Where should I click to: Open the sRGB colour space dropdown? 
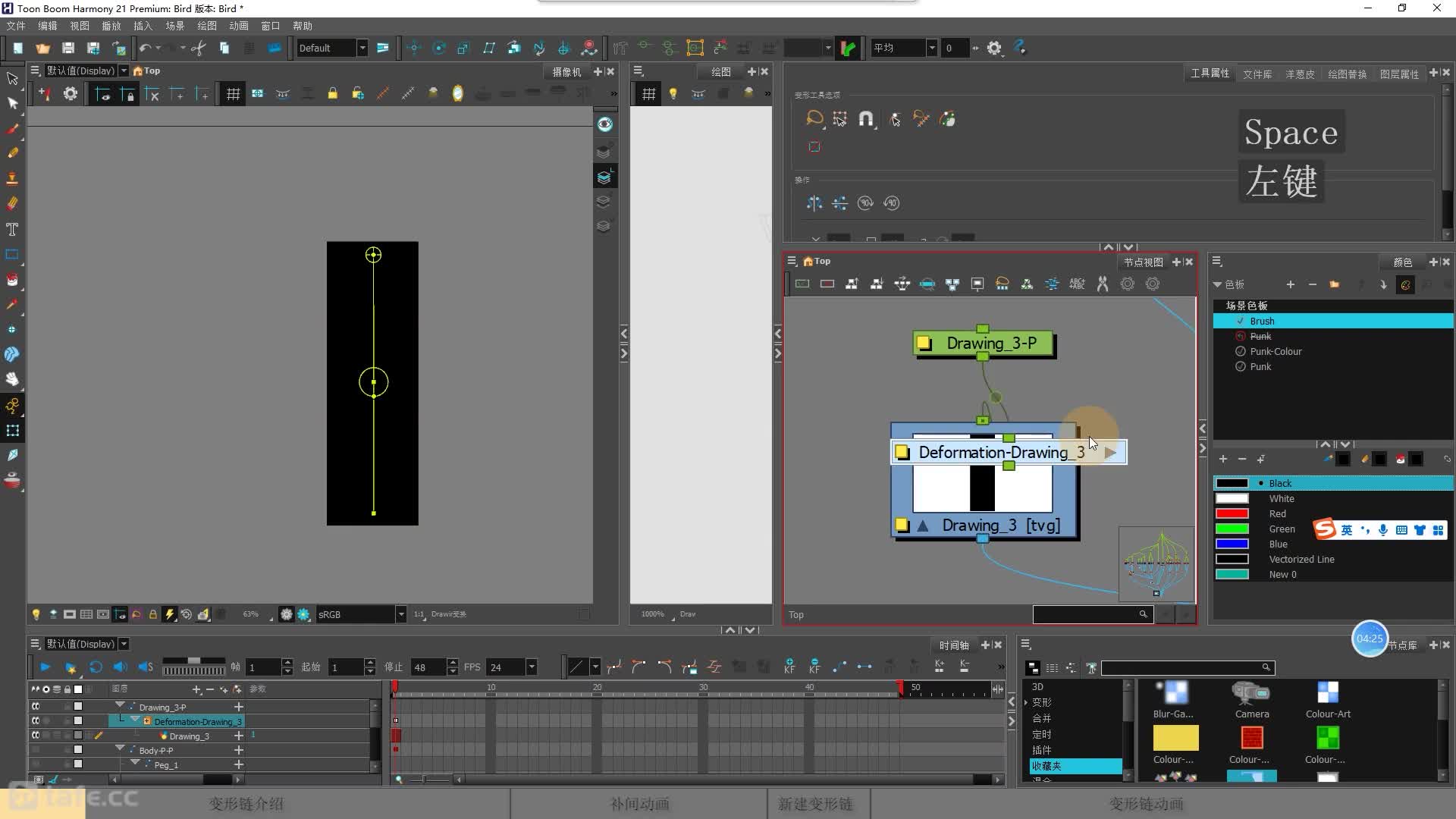[x=401, y=614]
